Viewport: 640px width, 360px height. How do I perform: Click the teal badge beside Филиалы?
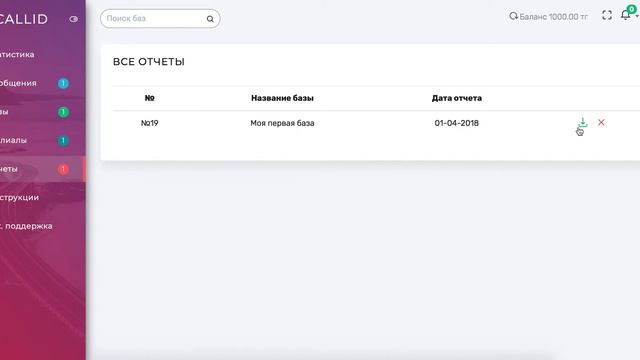click(63, 140)
